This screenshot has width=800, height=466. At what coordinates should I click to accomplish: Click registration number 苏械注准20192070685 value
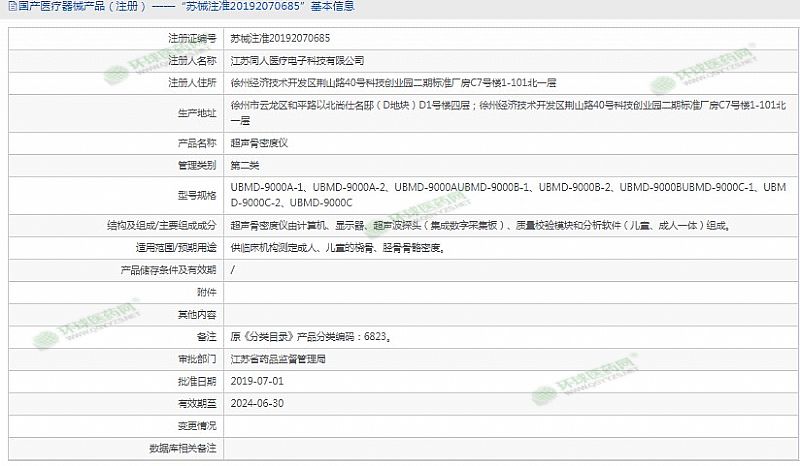280,39
